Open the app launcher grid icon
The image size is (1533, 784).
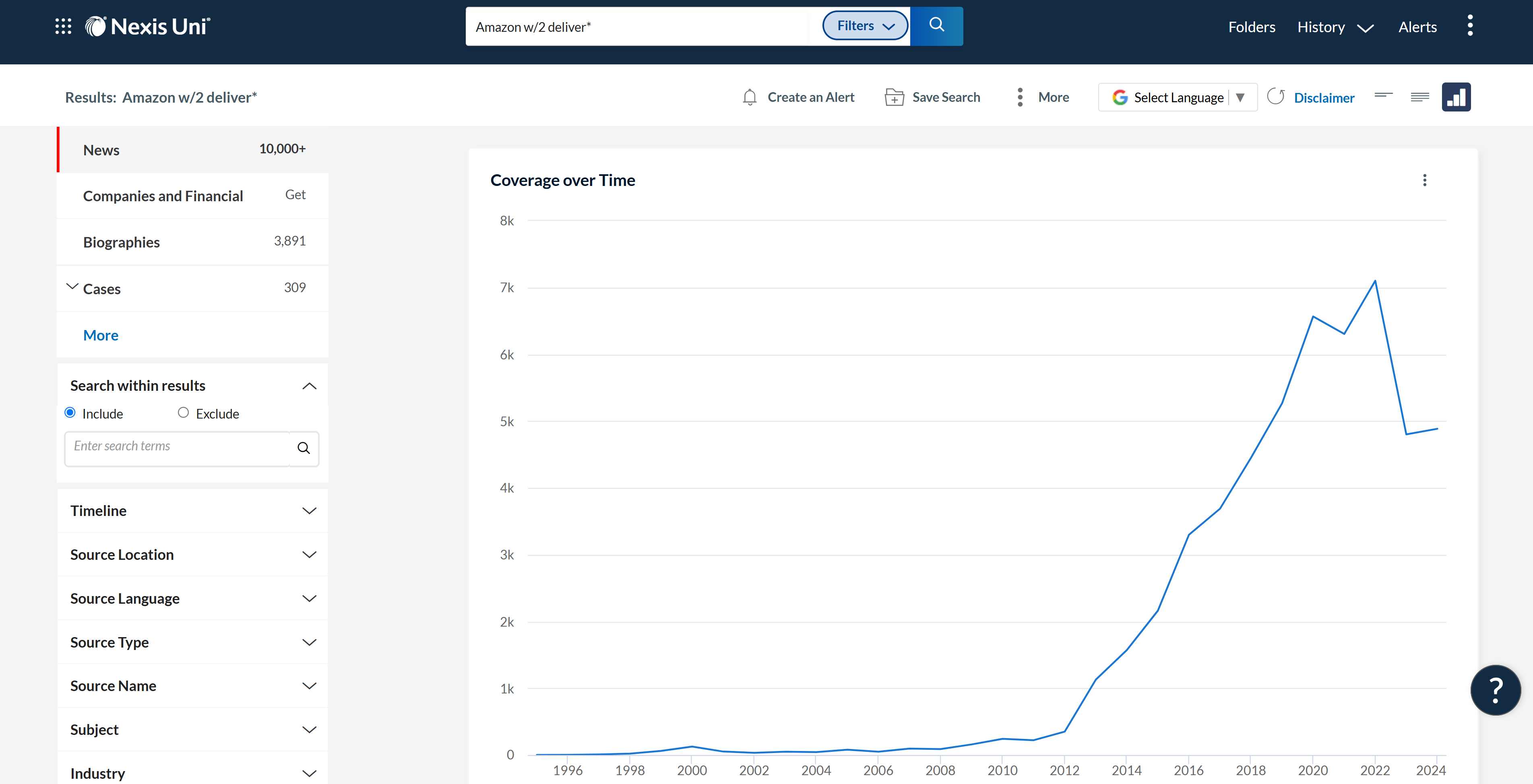(62, 26)
